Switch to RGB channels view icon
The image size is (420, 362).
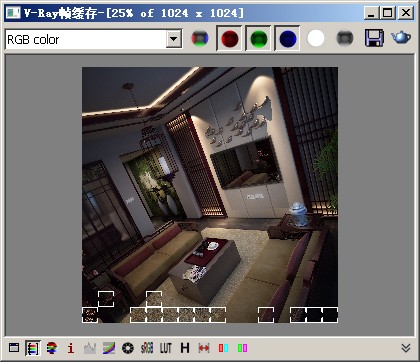[200, 39]
